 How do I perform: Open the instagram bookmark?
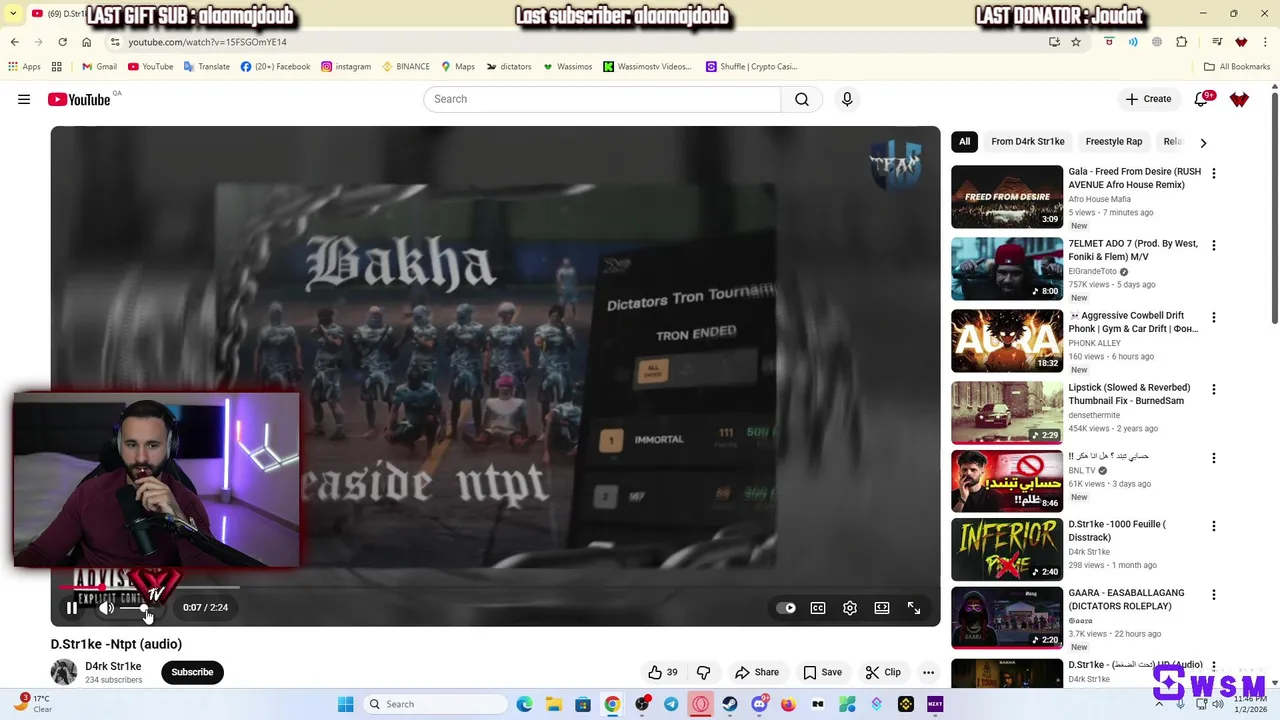coord(346,67)
